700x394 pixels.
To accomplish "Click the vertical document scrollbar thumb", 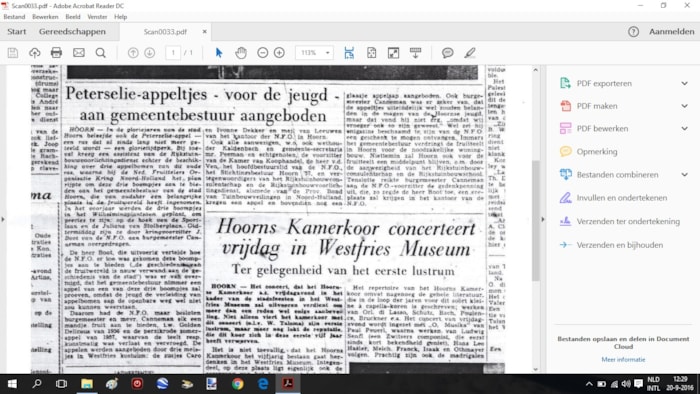I will (x=536, y=221).
